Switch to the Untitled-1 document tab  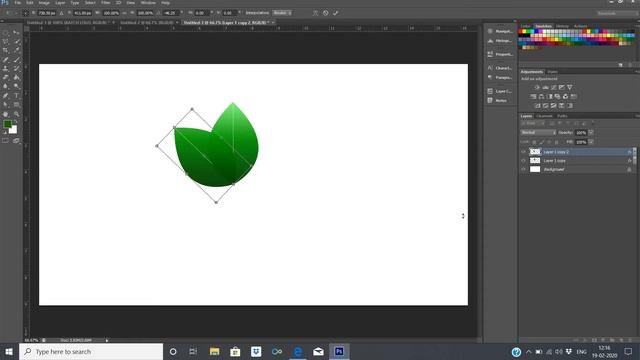[71, 23]
